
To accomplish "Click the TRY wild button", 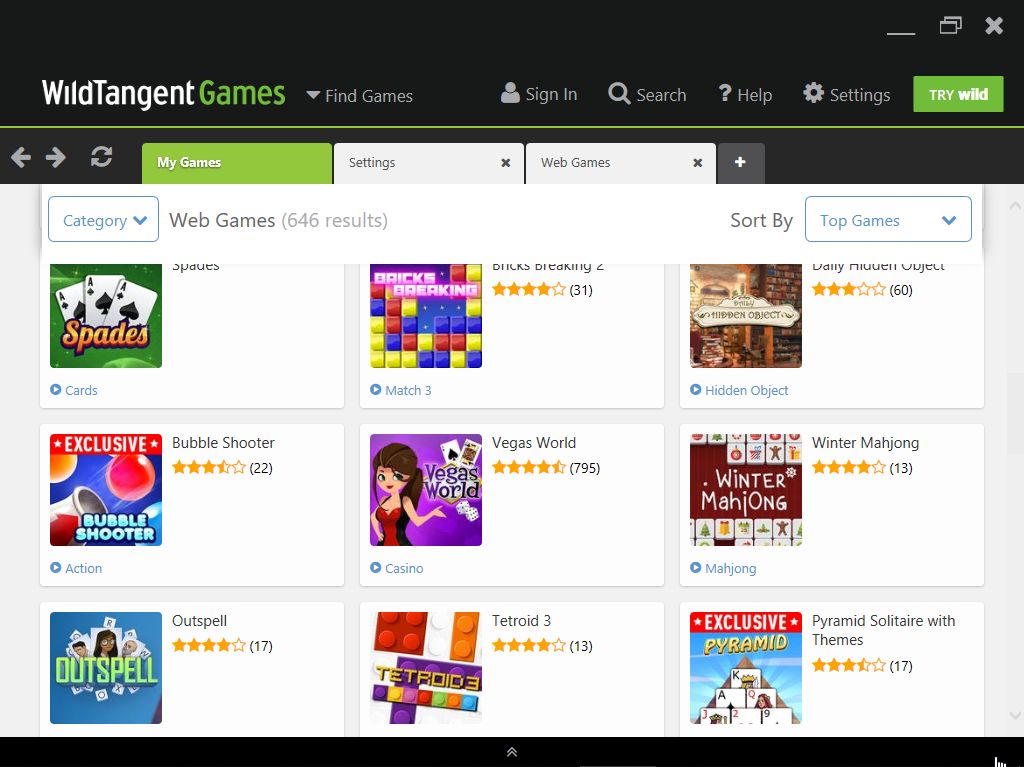I will point(958,95).
